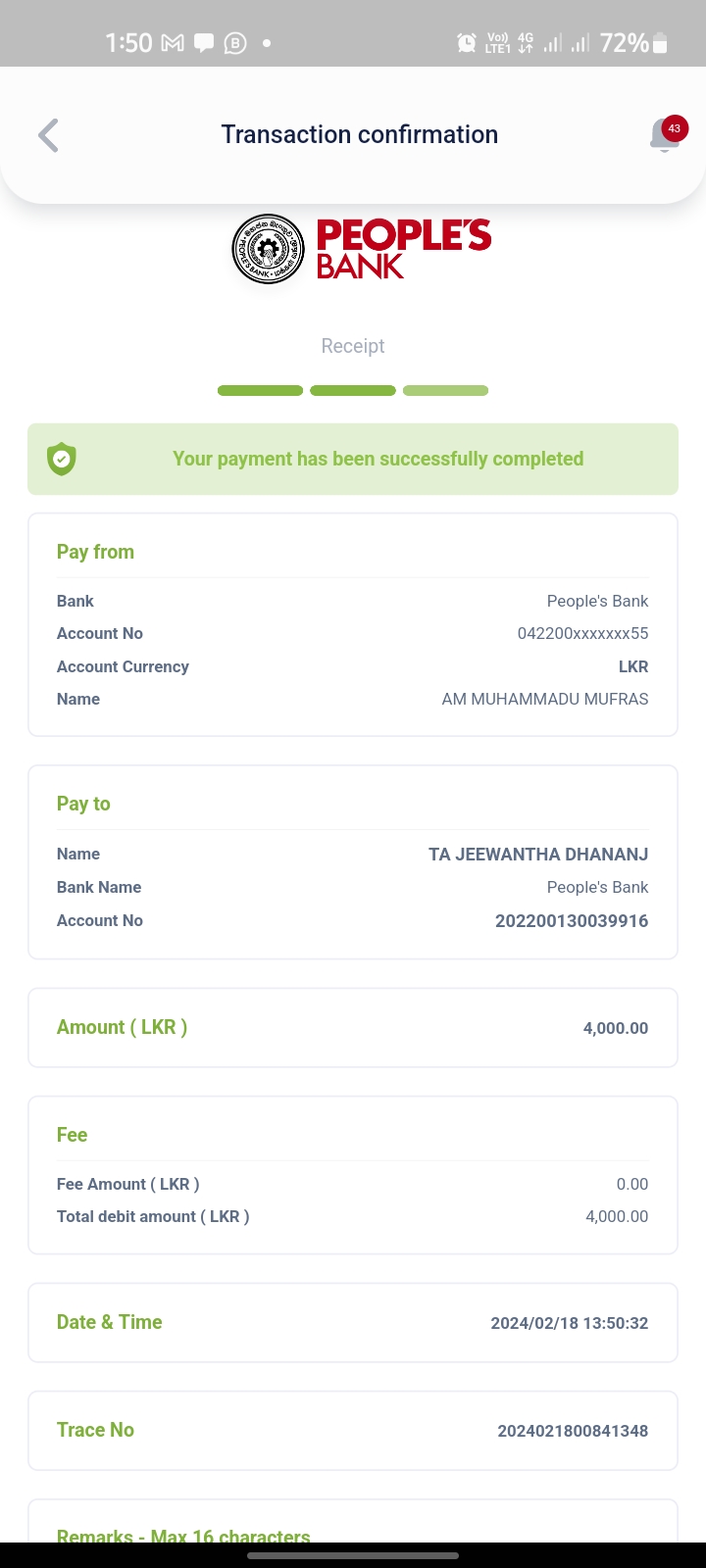706x1568 pixels.
Task: Tap the payment successfully completed banner
Action: click(378, 459)
